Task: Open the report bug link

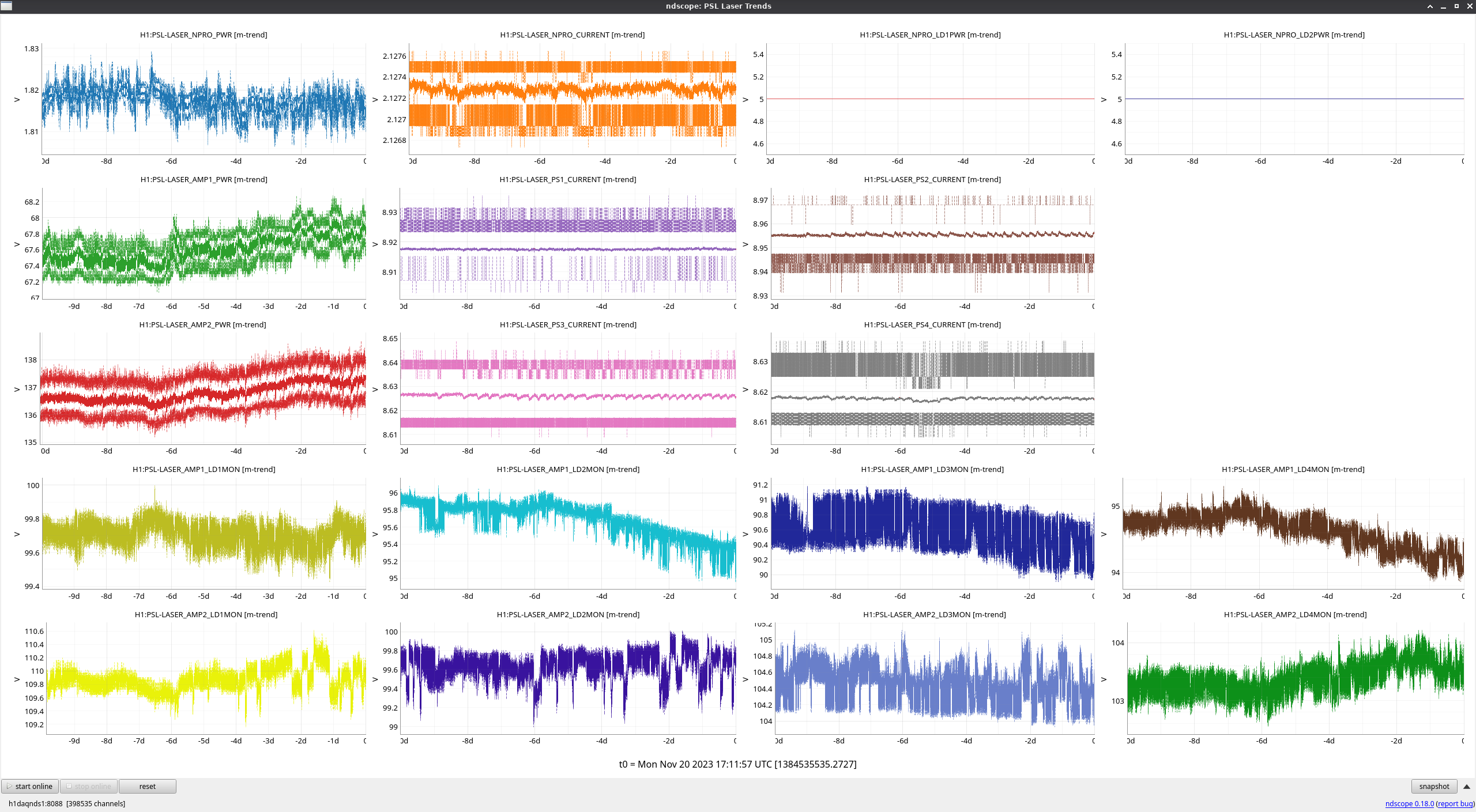Action: [1455, 803]
